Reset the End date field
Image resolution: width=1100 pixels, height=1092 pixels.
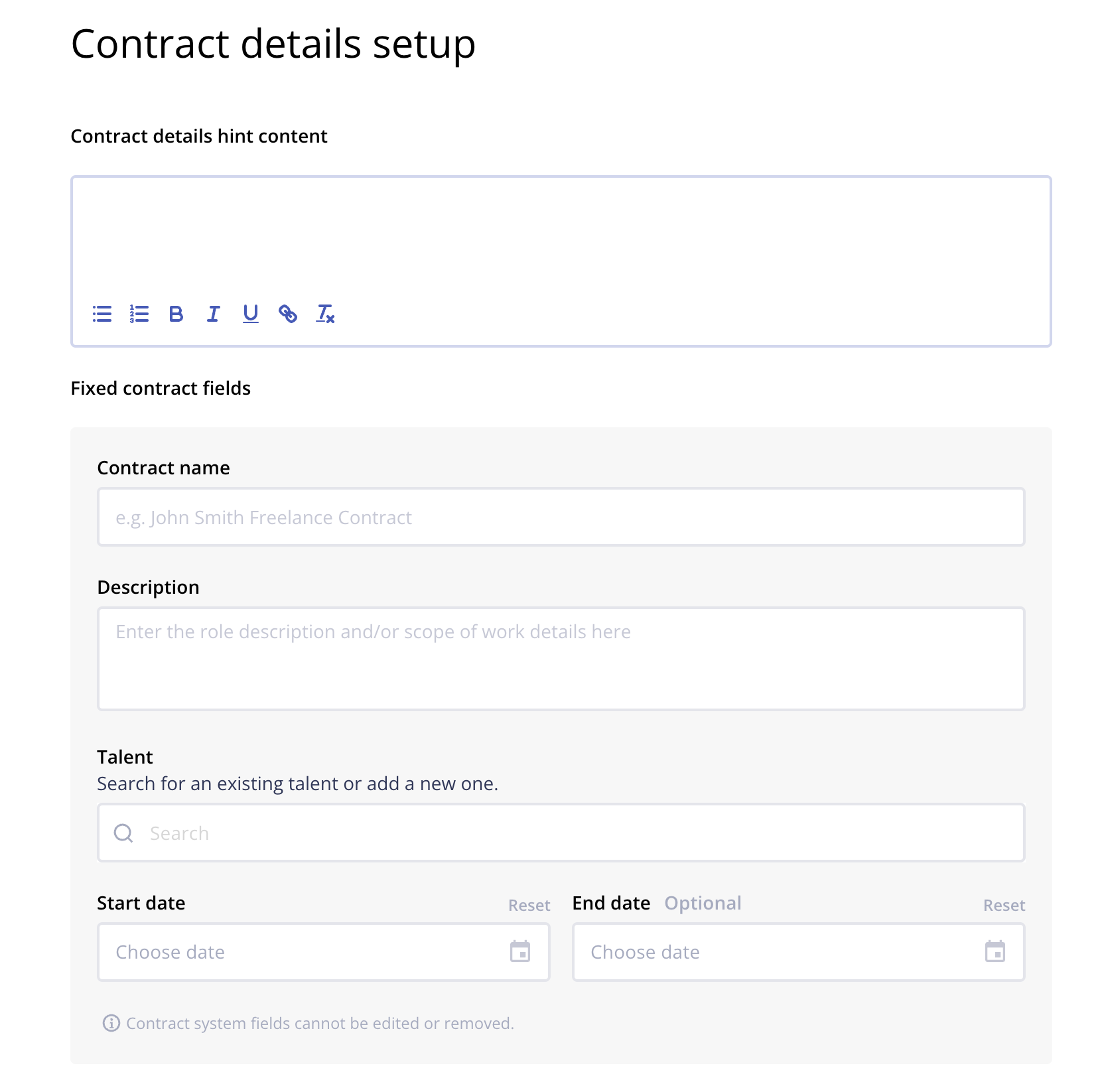[x=1004, y=906]
